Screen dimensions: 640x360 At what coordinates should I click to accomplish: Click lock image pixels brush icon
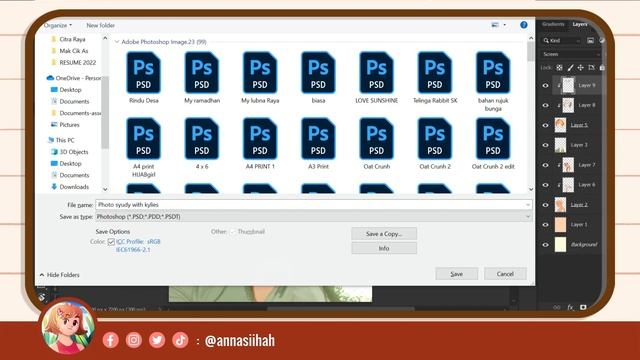pyautogui.click(x=570, y=68)
